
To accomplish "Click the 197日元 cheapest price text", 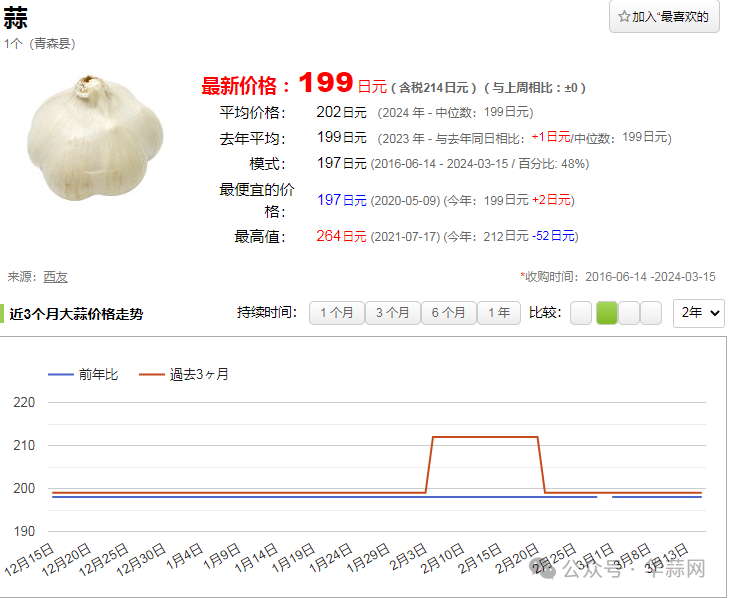I will (x=342, y=200).
